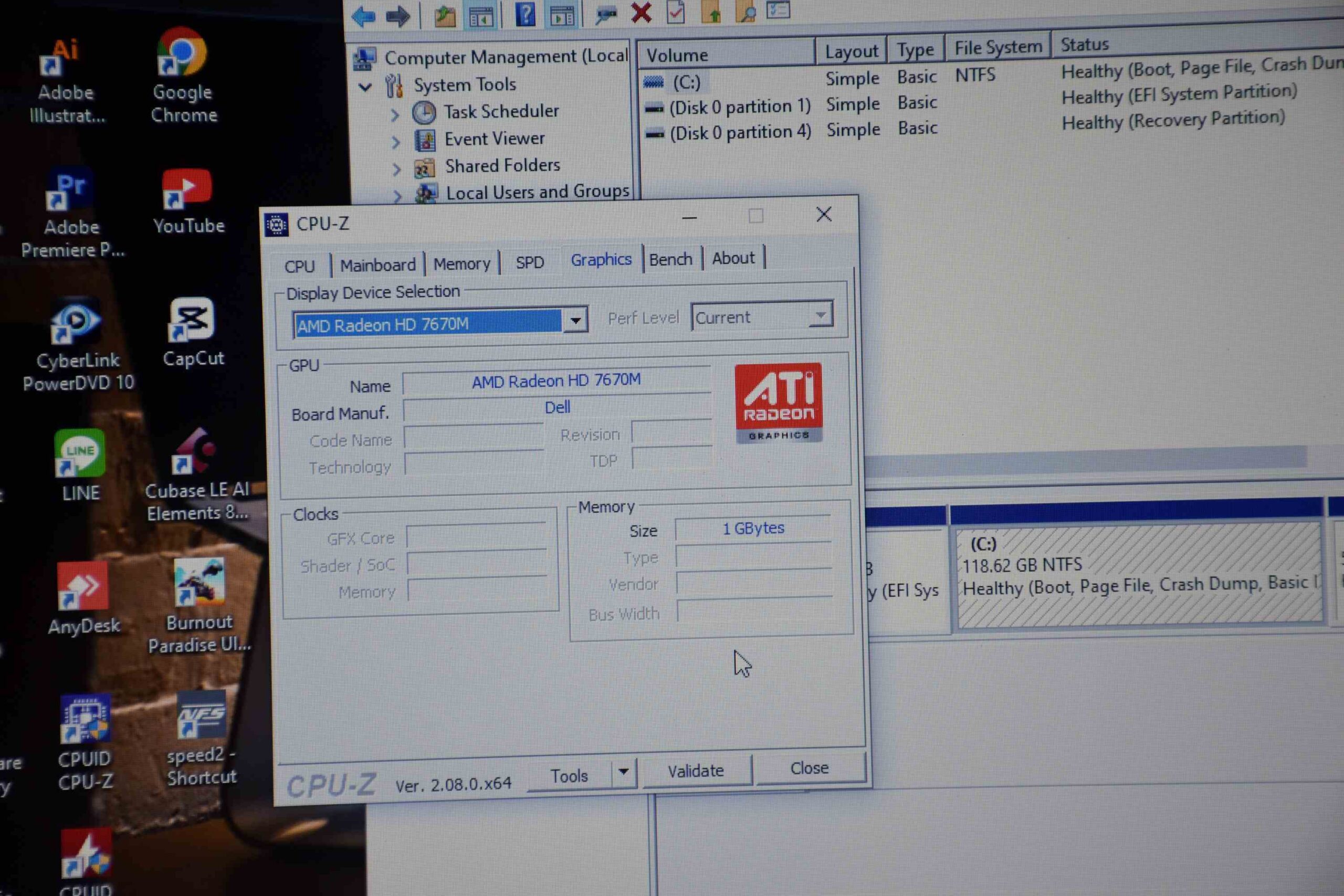
Task: Toggle Show/Hide Action Pane toolbar icon
Action: [562, 15]
